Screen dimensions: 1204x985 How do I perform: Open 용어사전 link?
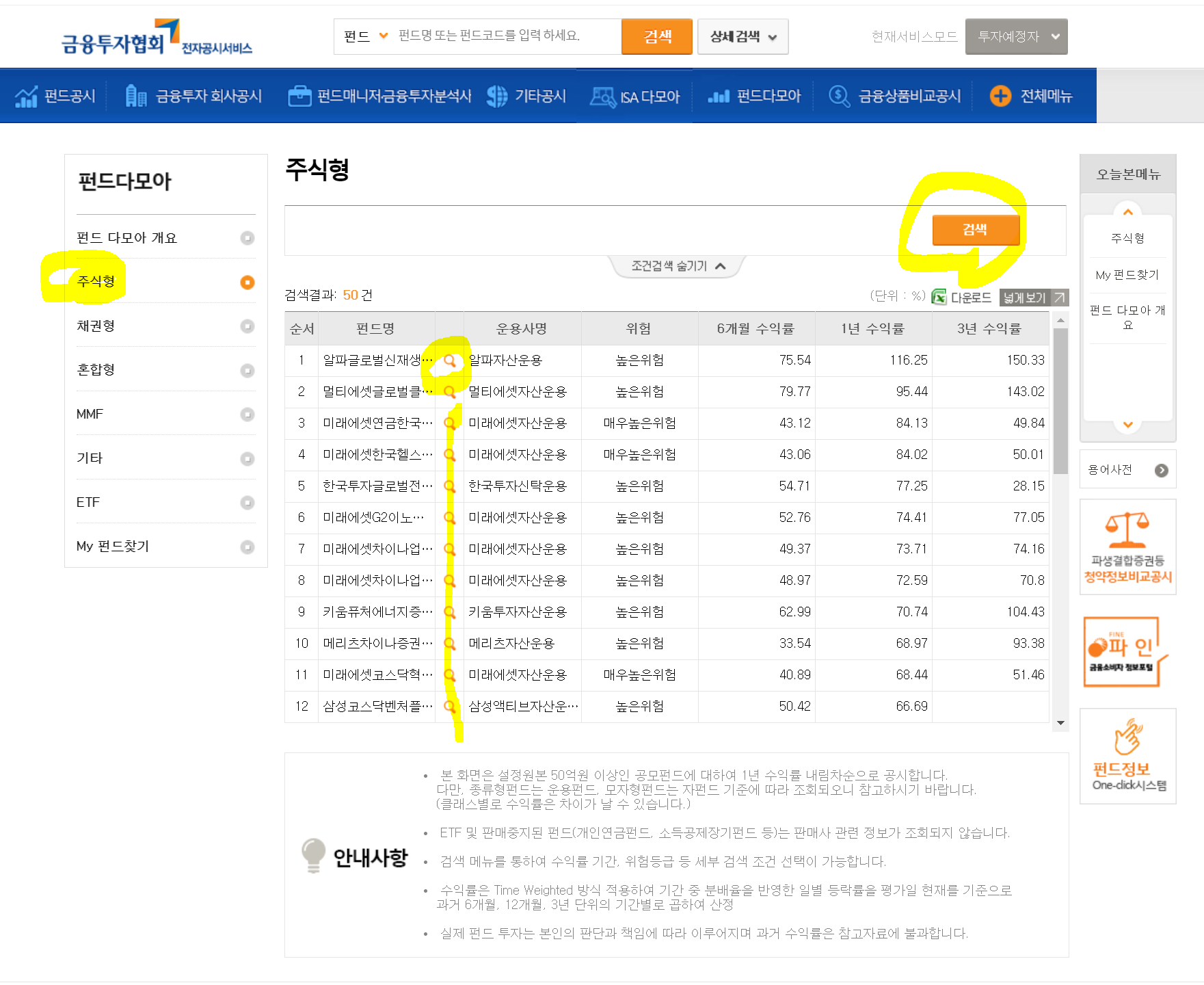1110,470
